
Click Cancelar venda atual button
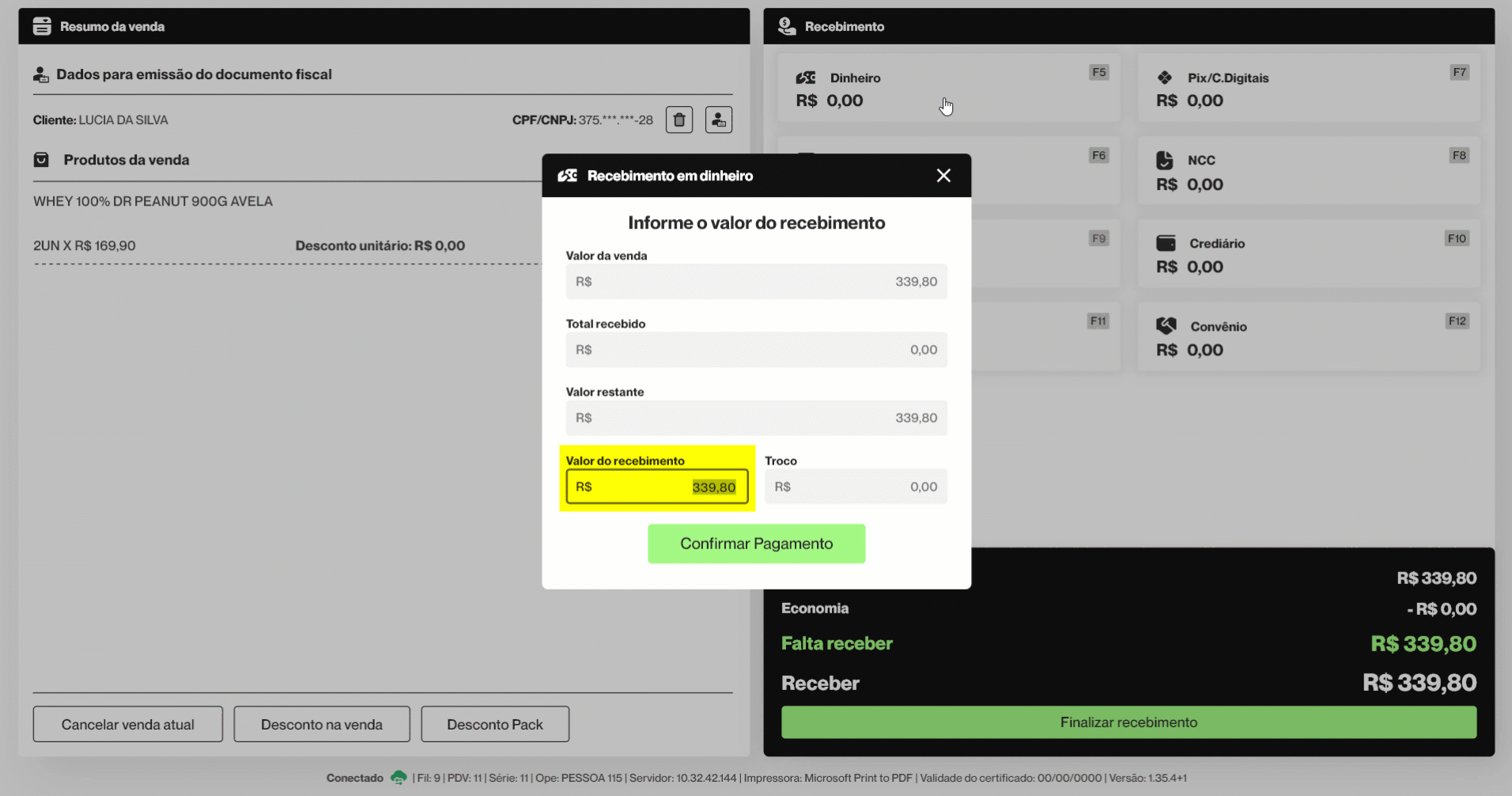pos(128,724)
